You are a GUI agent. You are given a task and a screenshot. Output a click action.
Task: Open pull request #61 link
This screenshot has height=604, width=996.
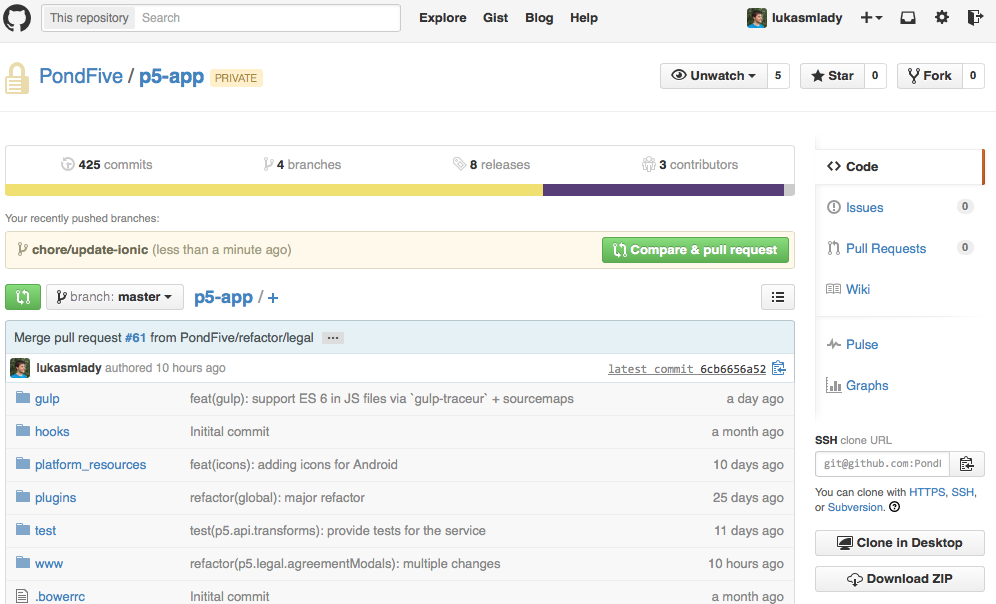coord(135,338)
